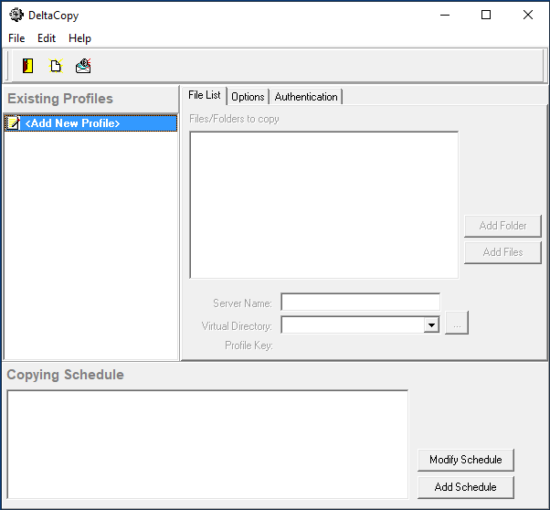Switch to the File List tab

pyautogui.click(x=204, y=95)
